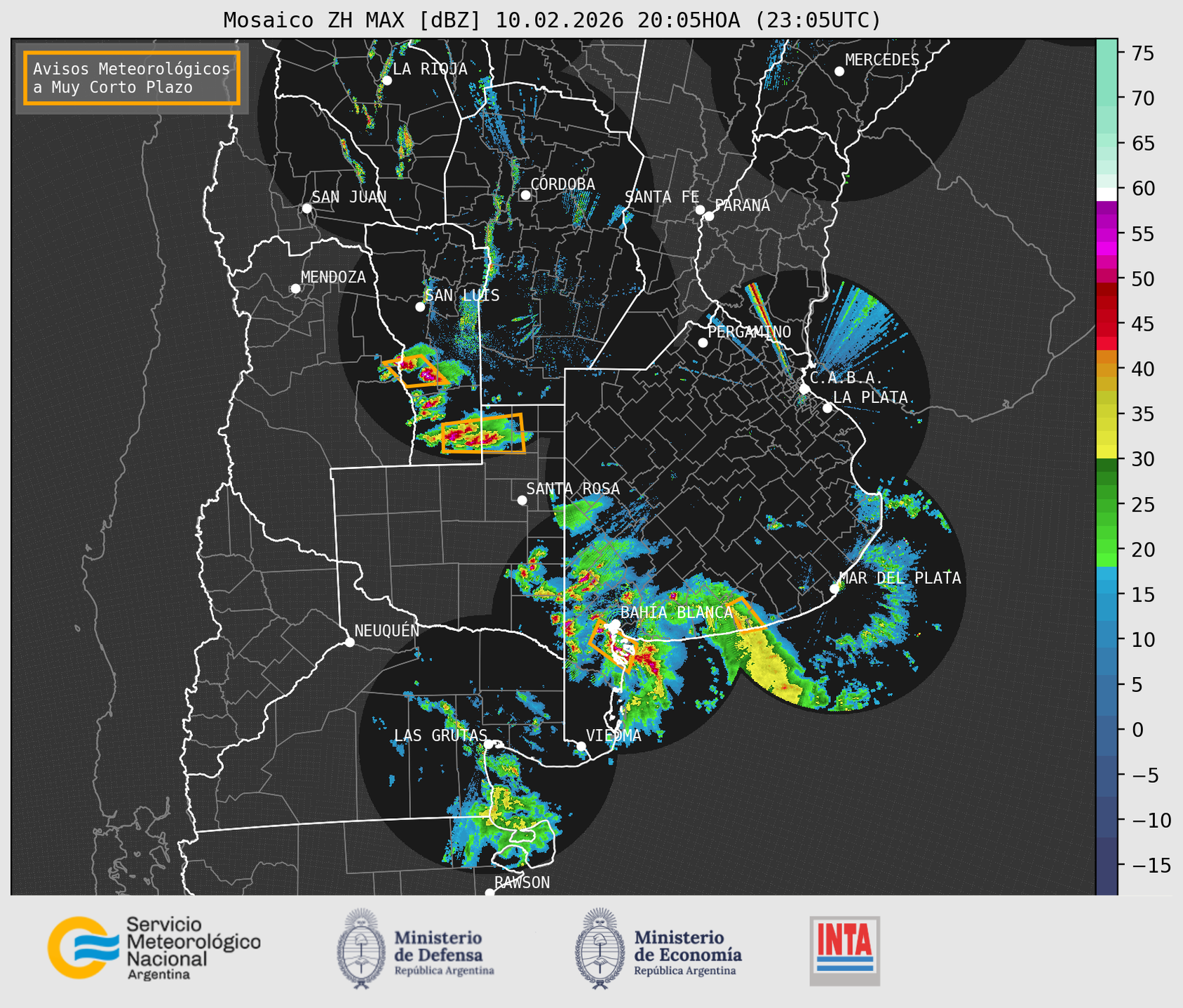The height and width of the screenshot is (1008, 1183).
Task: Click the 'MAR DEL PLATA' city label
Action: pos(900,578)
